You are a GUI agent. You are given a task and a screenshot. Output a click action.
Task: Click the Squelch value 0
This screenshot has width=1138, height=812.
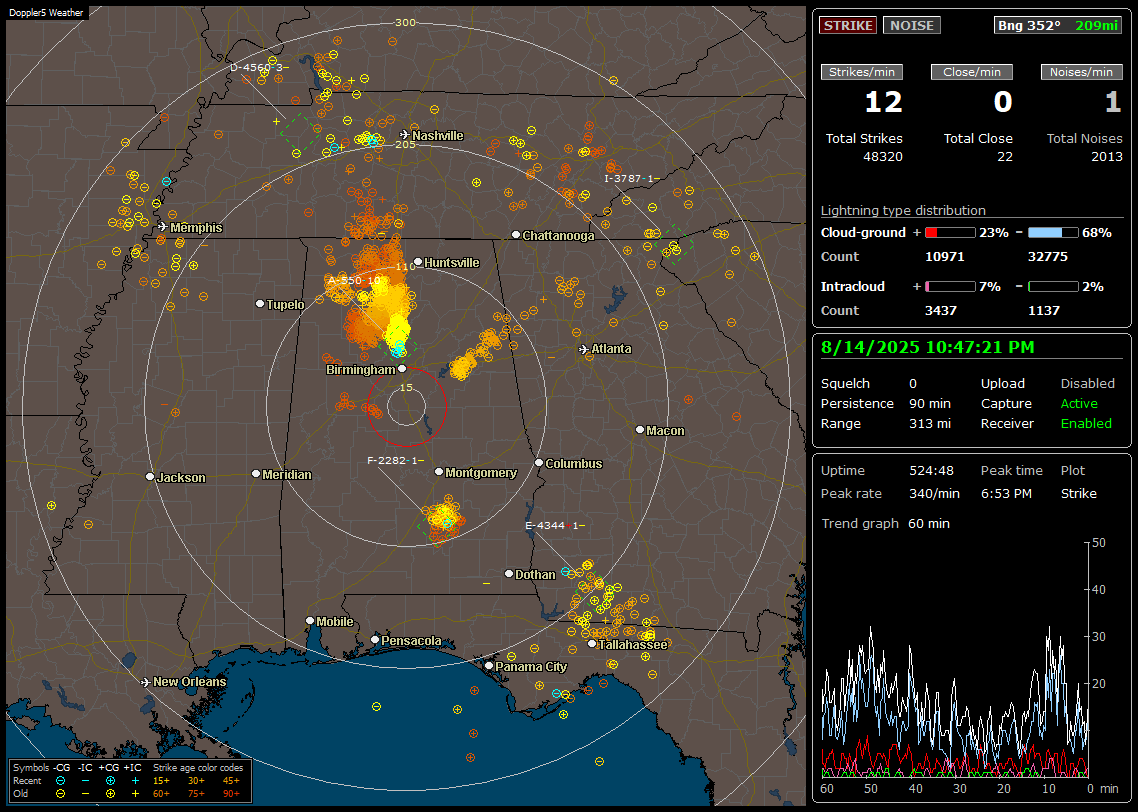click(913, 384)
